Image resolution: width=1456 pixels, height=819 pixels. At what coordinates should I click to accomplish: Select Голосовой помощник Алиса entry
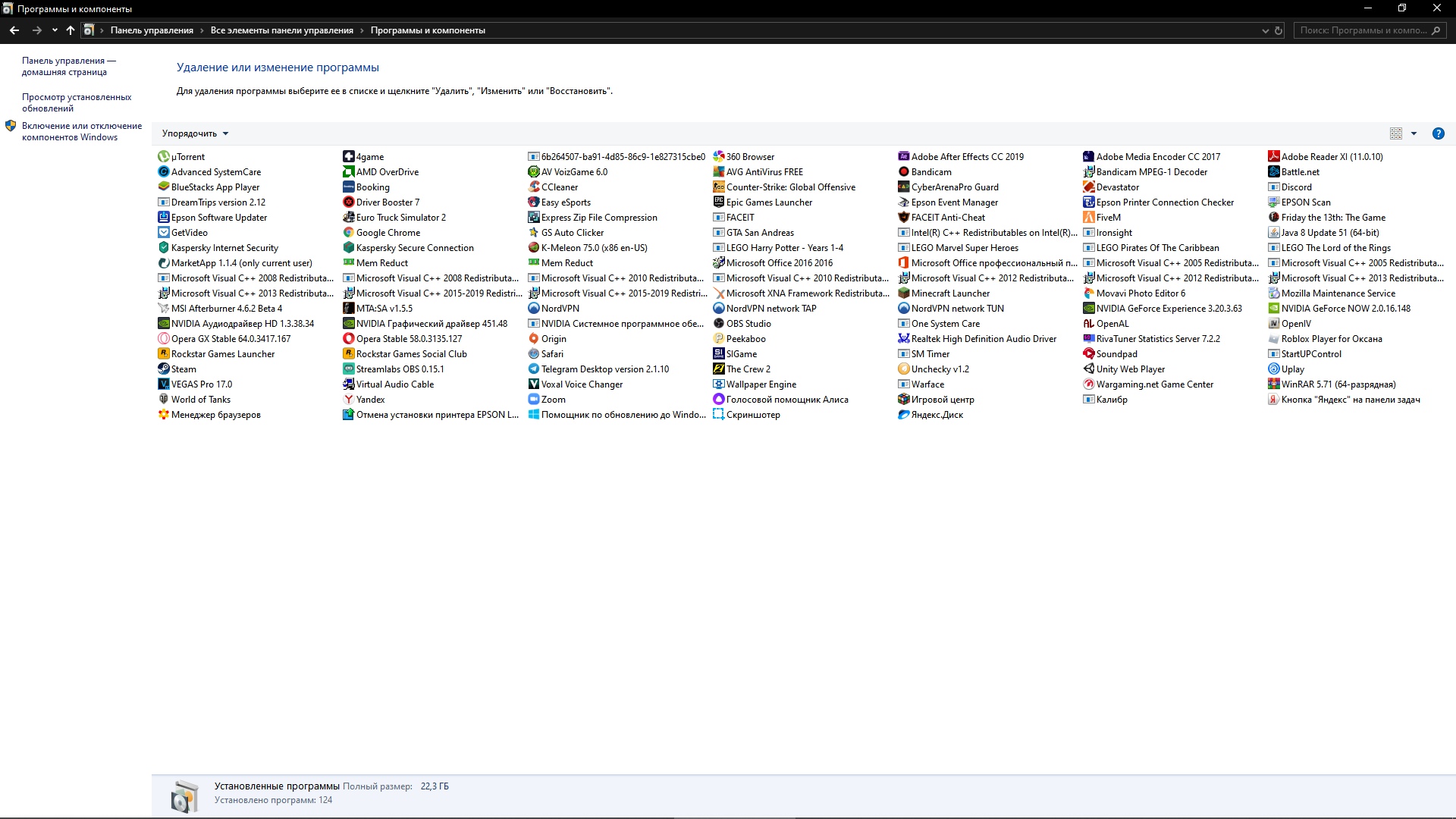click(780, 400)
